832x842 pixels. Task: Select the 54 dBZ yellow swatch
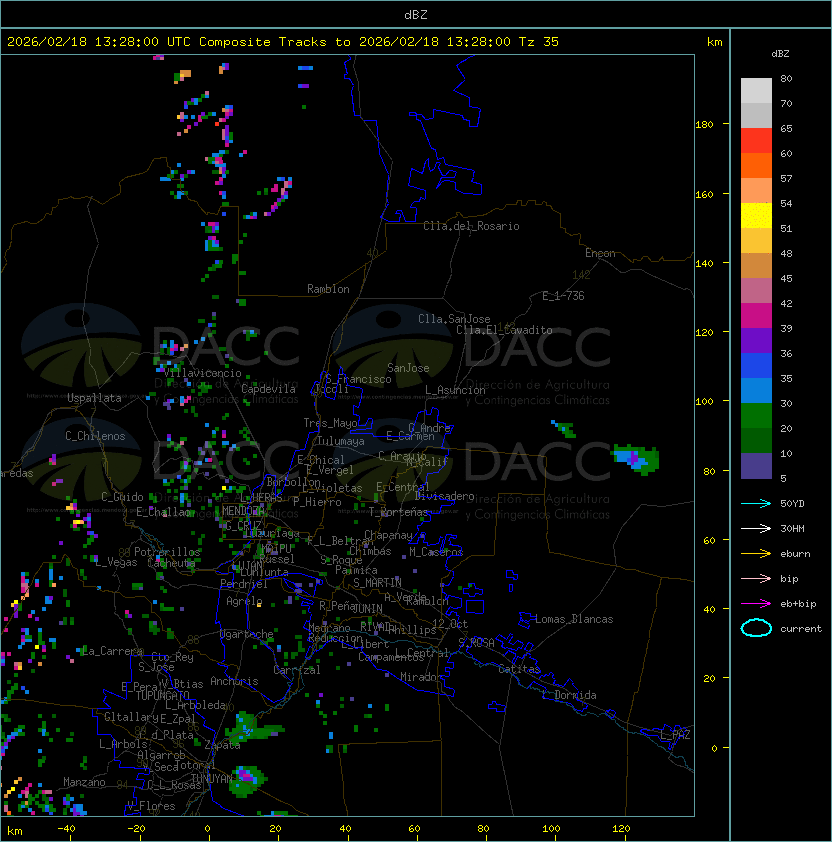click(756, 215)
